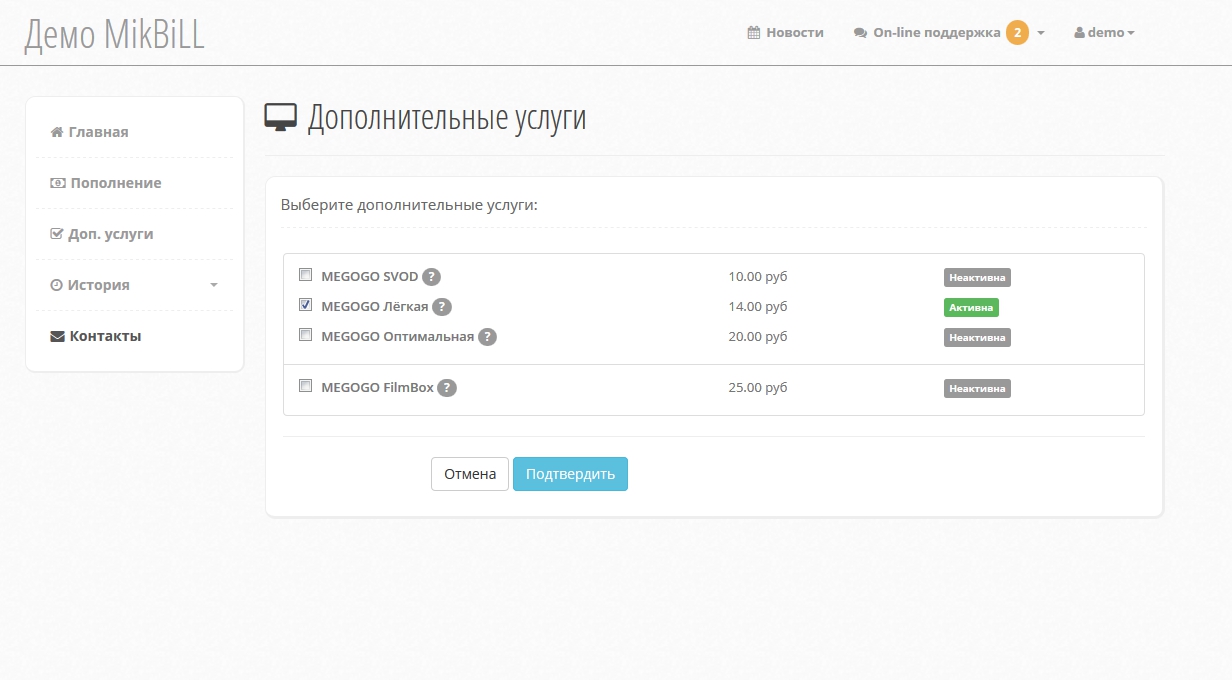Open the On-line поддержка dropdown arrow
The width and height of the screenshot is (1232, 680).
(x=1041, y=33)
